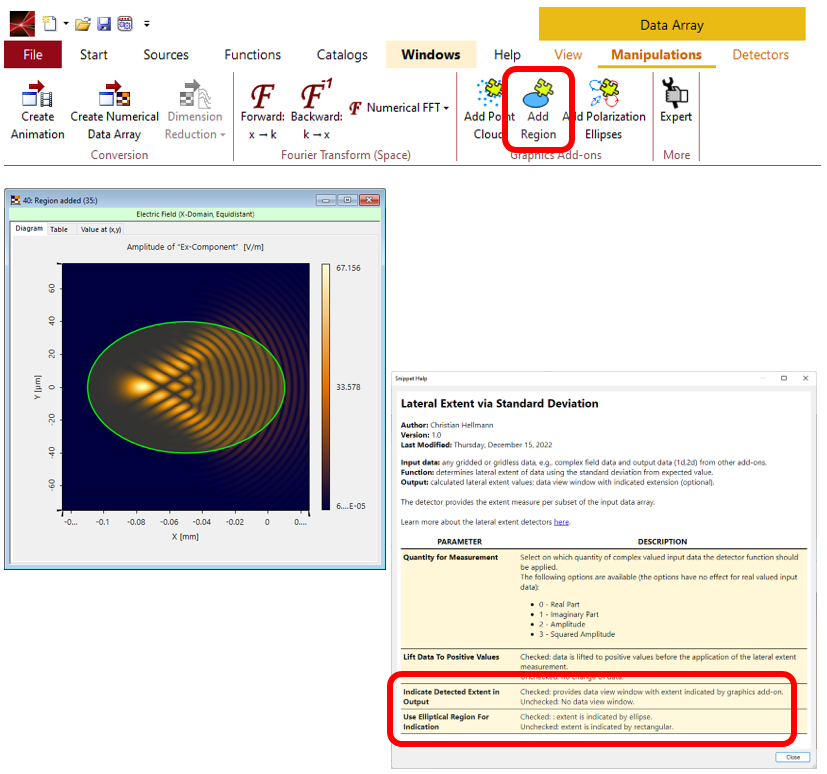Click the amplitude color scale bar
Viewport: 827px width, 774px height.
(325, 387)
